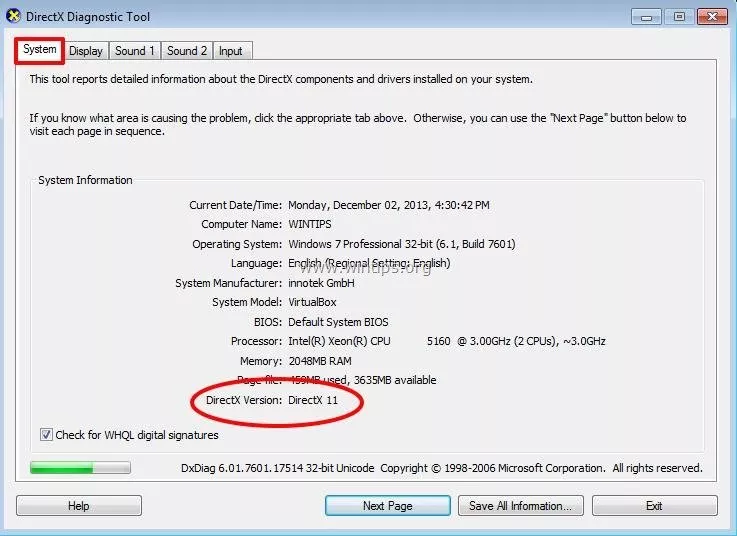Click the 'Copyright © 1998-2006 Microsoft Corporation' text
Viewport: 737px width, 536px height.
[x=493, y=468]
